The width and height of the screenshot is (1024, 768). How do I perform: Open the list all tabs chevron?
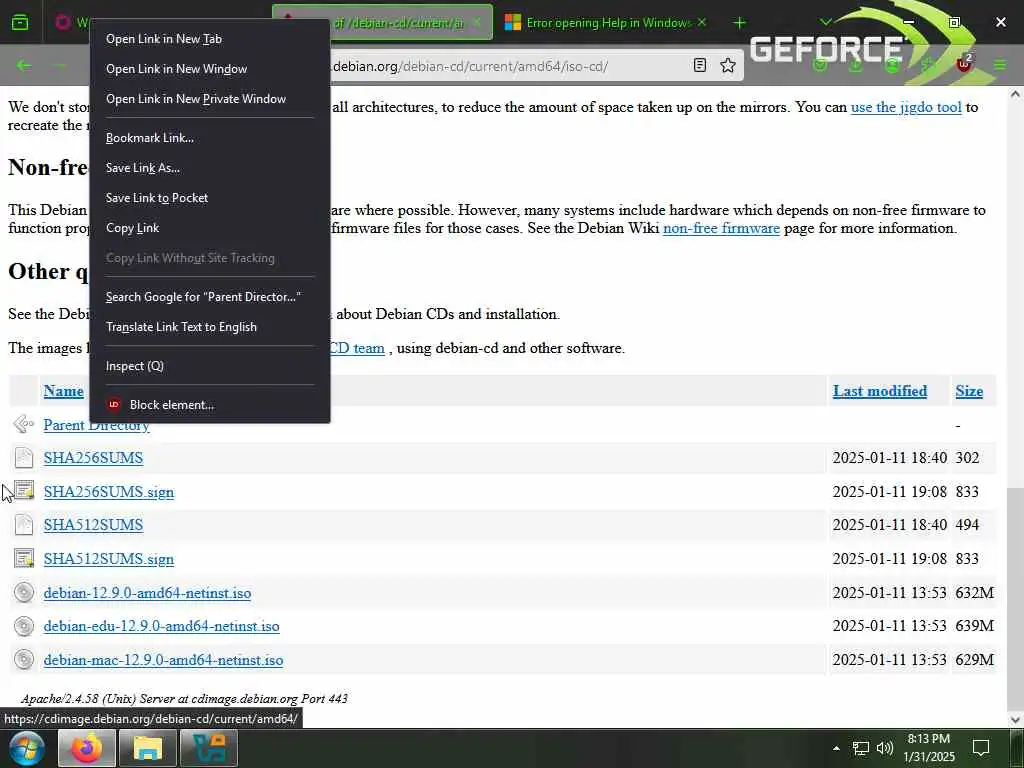pyautogui.click(x=825, y=23)
